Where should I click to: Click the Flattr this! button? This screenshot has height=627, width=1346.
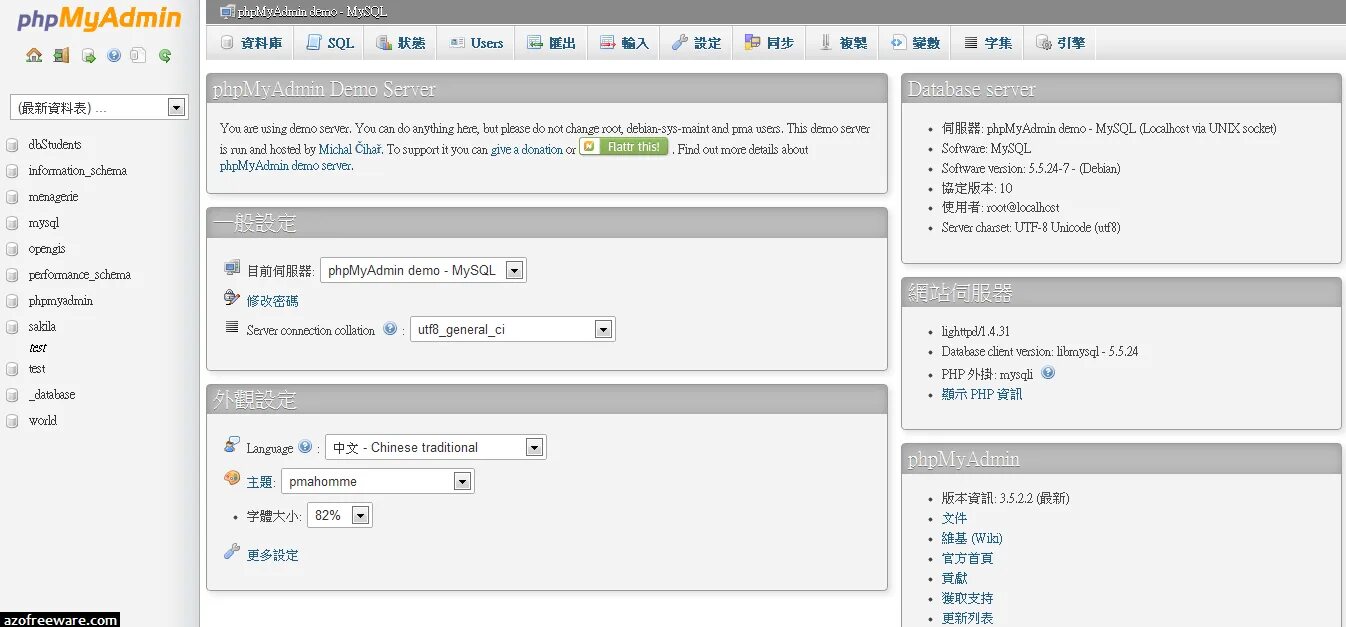coord(624,146)
